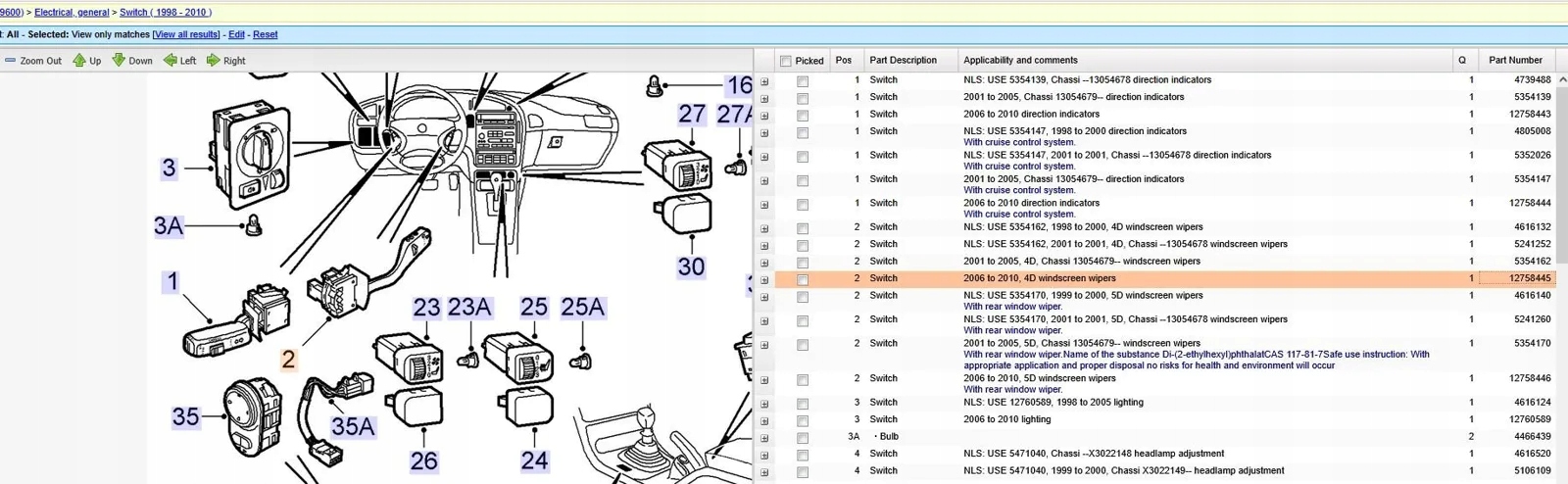
Task: Click the Zoom Out toolbar icon
Action: point(10,61)
